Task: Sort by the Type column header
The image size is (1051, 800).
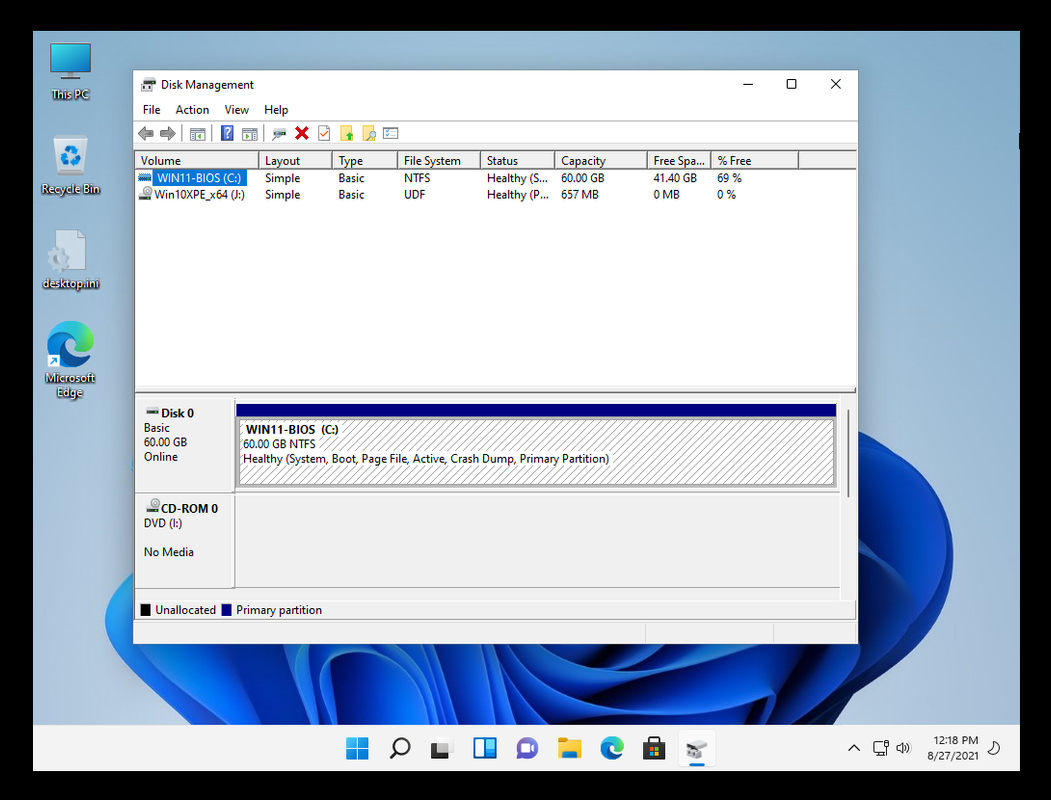Action: point(365,161)
